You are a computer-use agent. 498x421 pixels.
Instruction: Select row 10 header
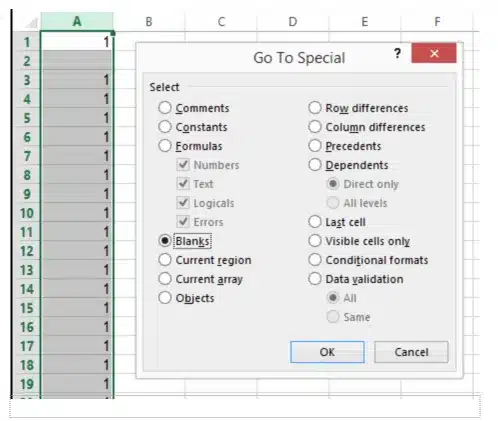point(27,213)
